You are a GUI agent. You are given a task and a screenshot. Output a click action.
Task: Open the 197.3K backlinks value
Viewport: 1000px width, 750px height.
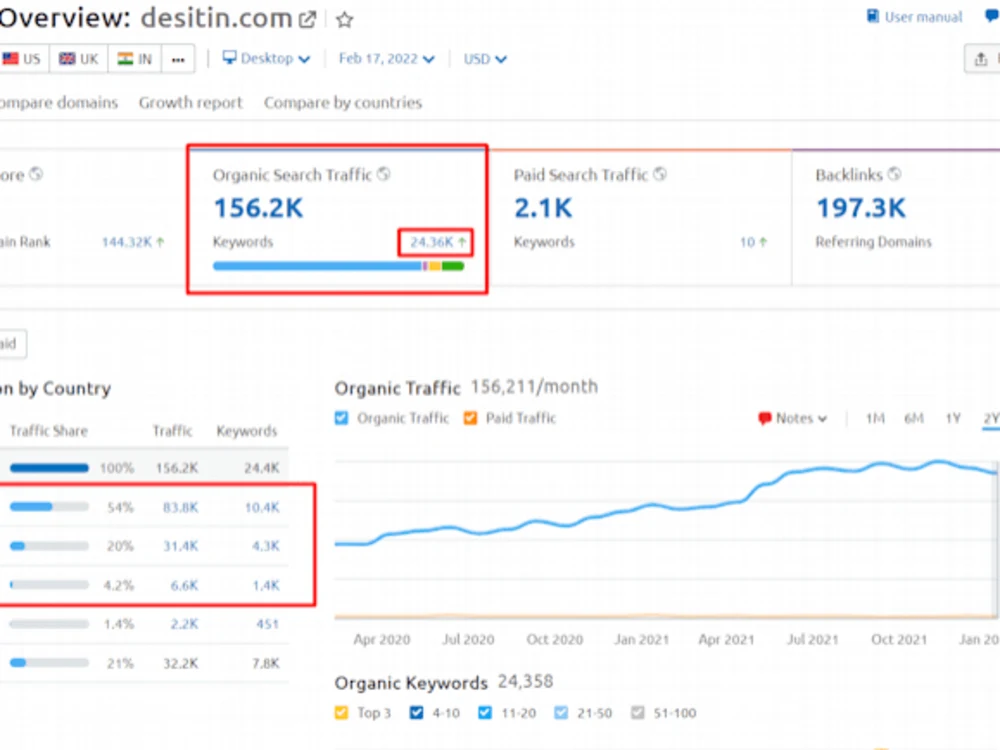click(x=861, y=208)
